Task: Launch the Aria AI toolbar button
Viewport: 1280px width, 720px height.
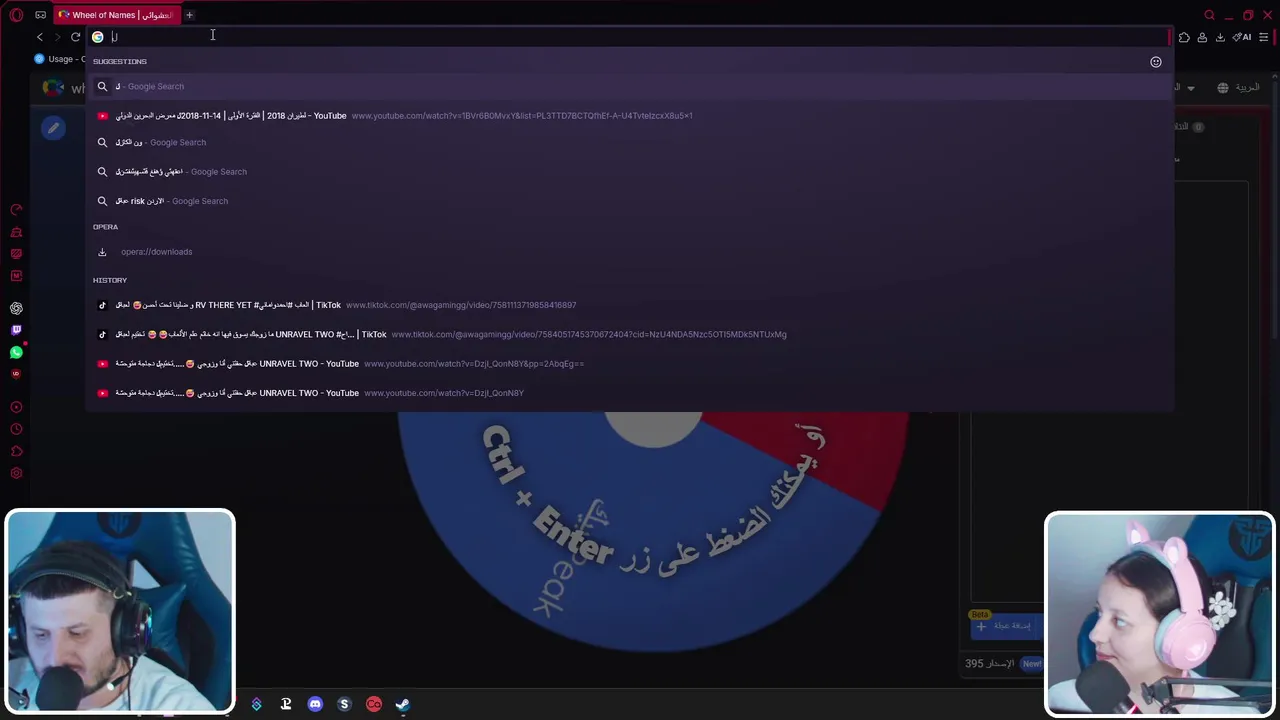Action: (1242, 37)
